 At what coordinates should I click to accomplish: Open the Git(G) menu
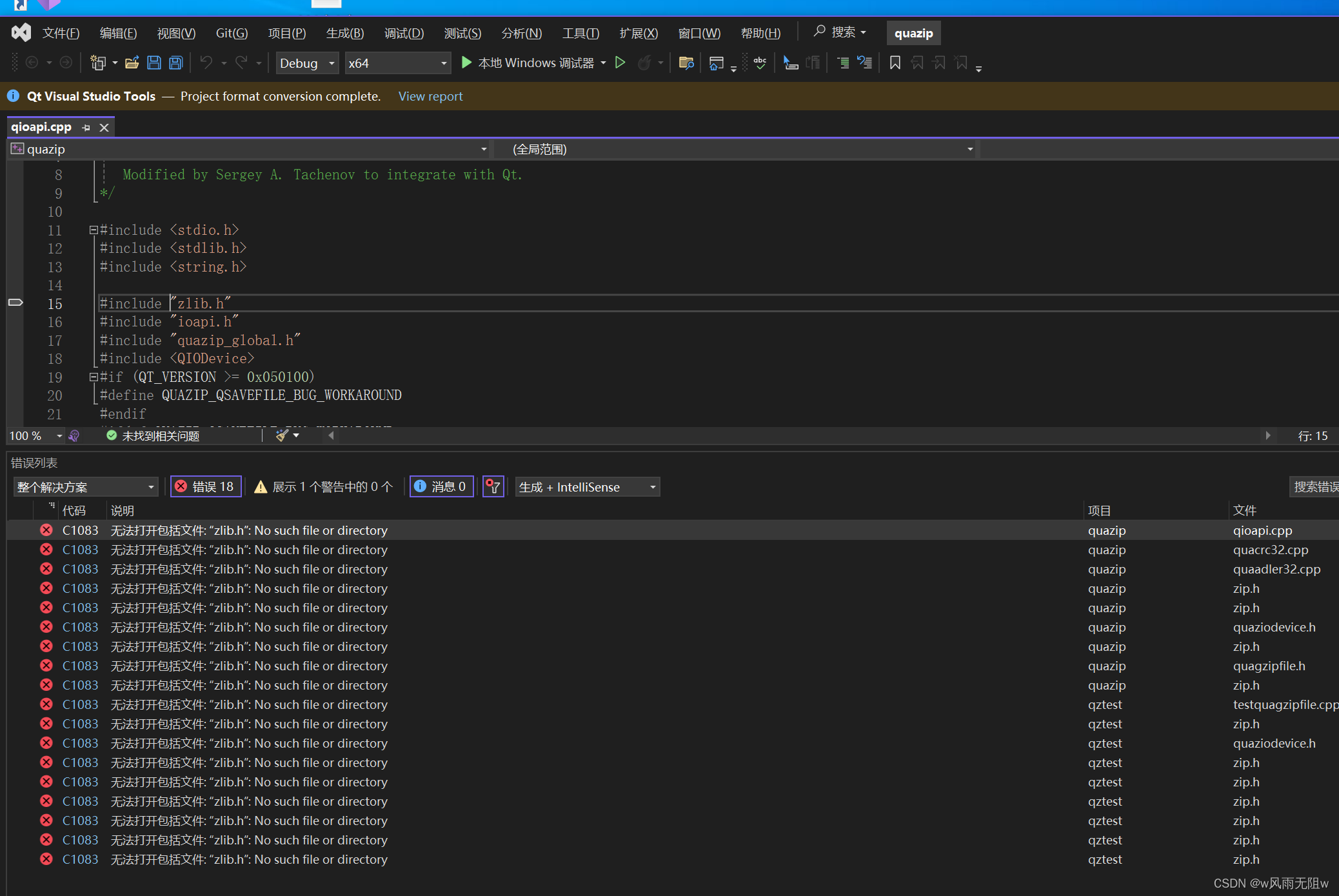(x=232, y=33)
